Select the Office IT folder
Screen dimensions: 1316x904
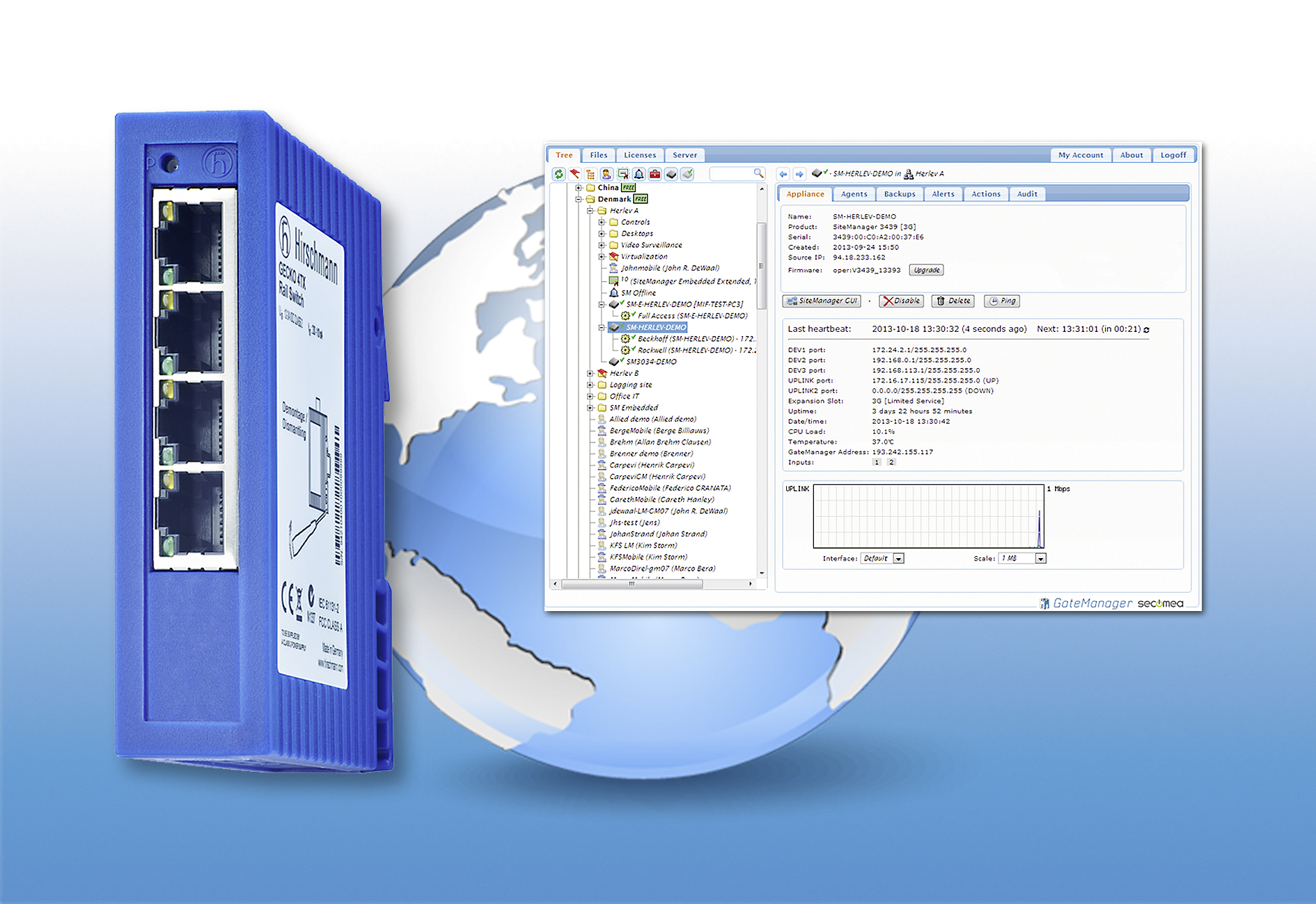click(x=624, y=397)
